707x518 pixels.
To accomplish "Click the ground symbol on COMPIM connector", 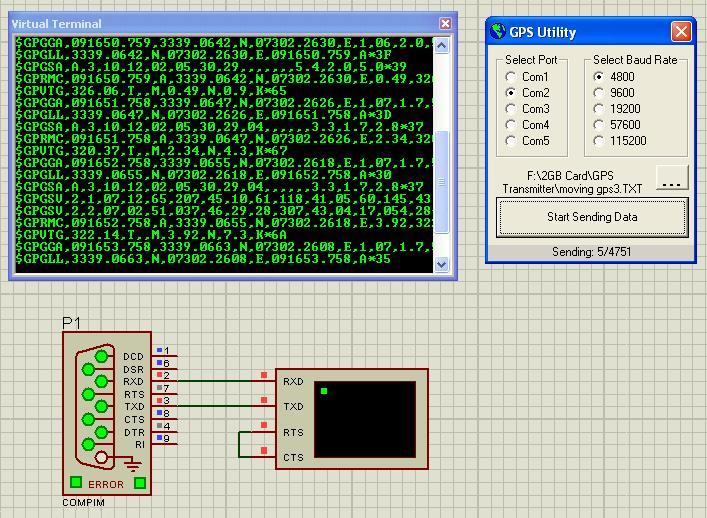I will [x=132, y=463].
